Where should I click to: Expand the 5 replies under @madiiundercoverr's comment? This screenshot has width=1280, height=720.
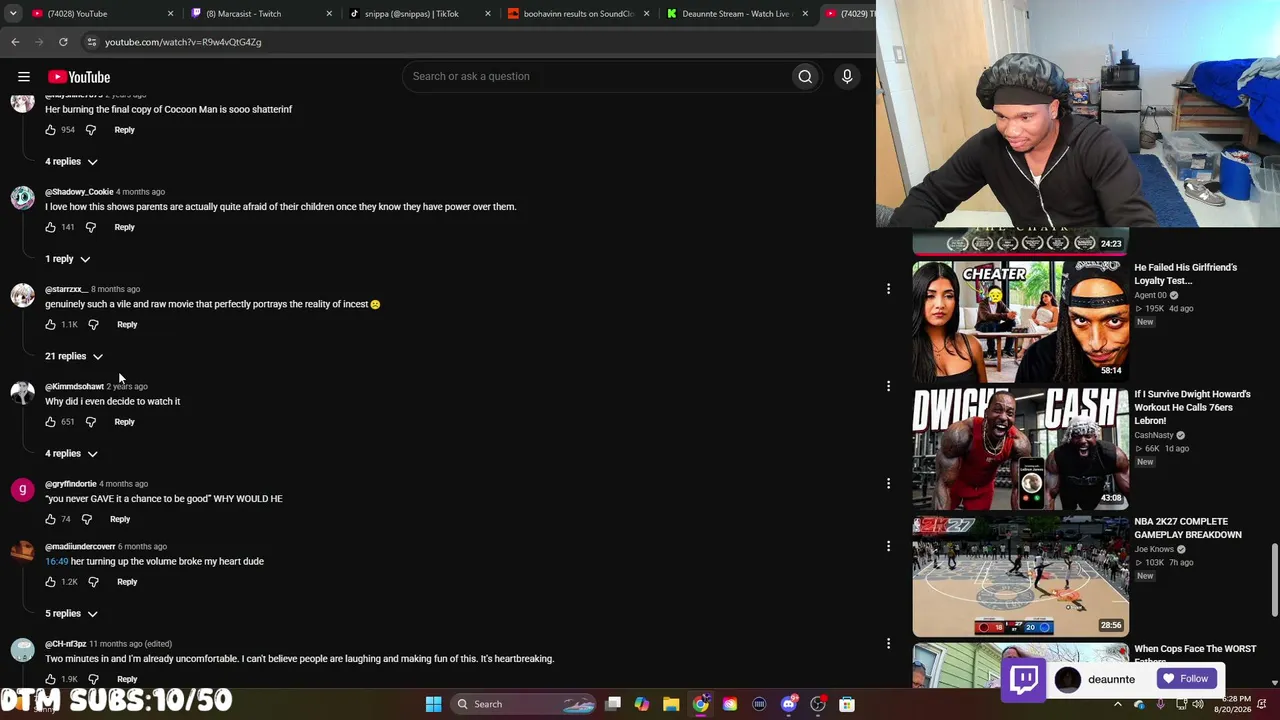71,614
